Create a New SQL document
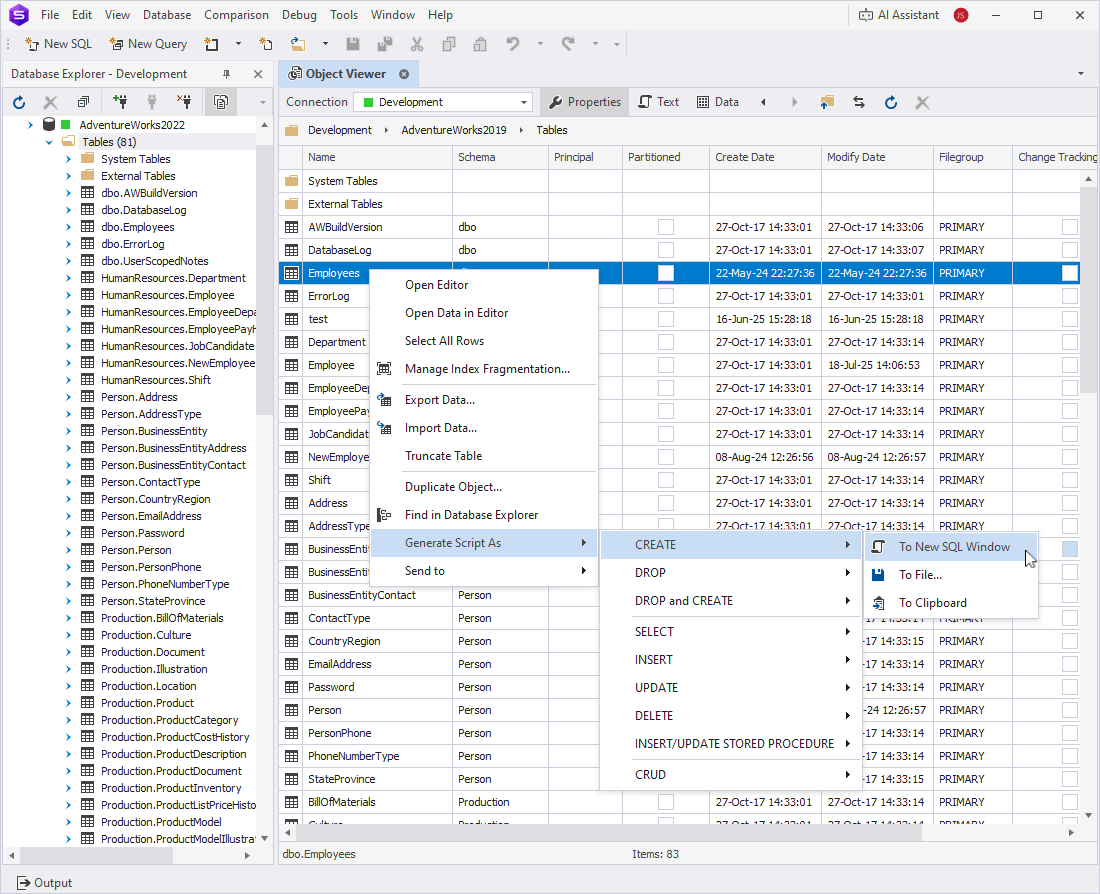 [x=57, y=44]
